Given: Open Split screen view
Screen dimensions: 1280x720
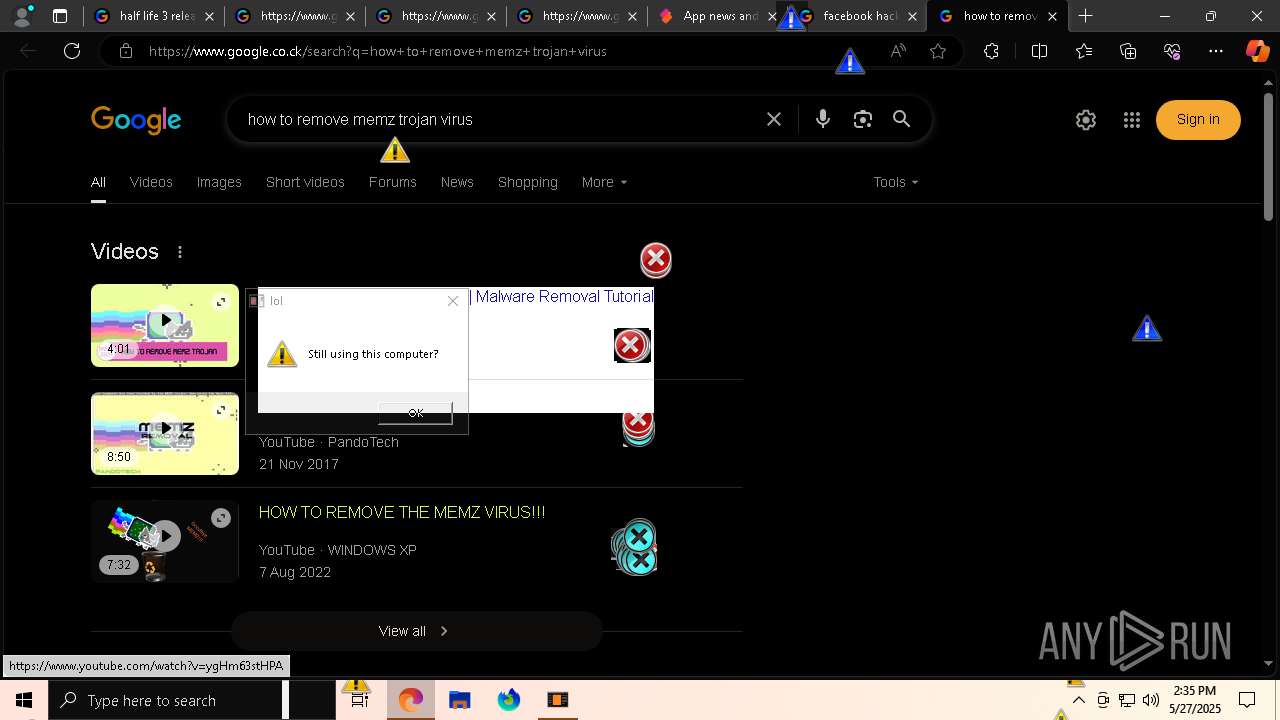Looking at the screenshot, I should tap(1039, 51).
